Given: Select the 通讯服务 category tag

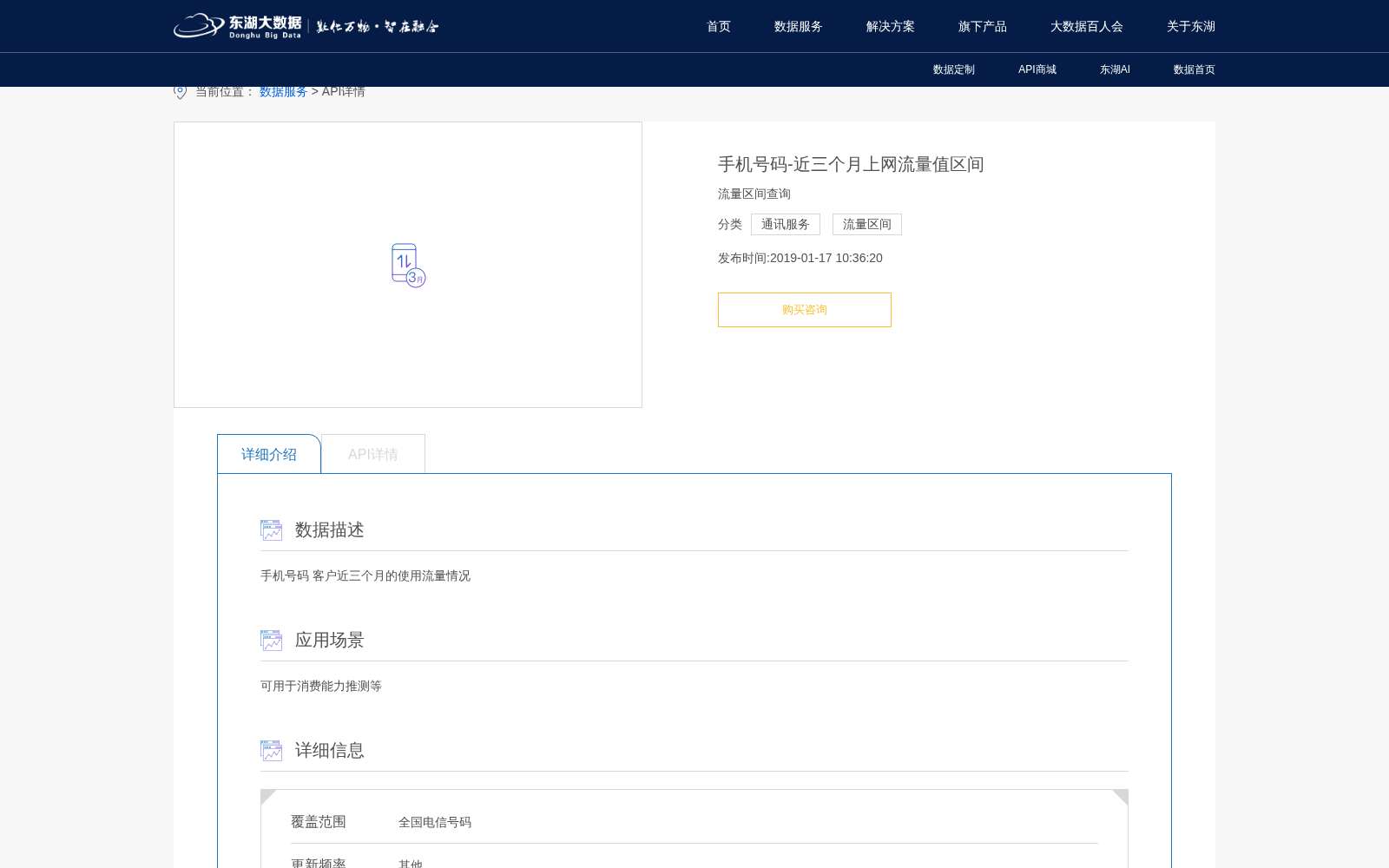Looking at the screenshot, I should (786, 224).
